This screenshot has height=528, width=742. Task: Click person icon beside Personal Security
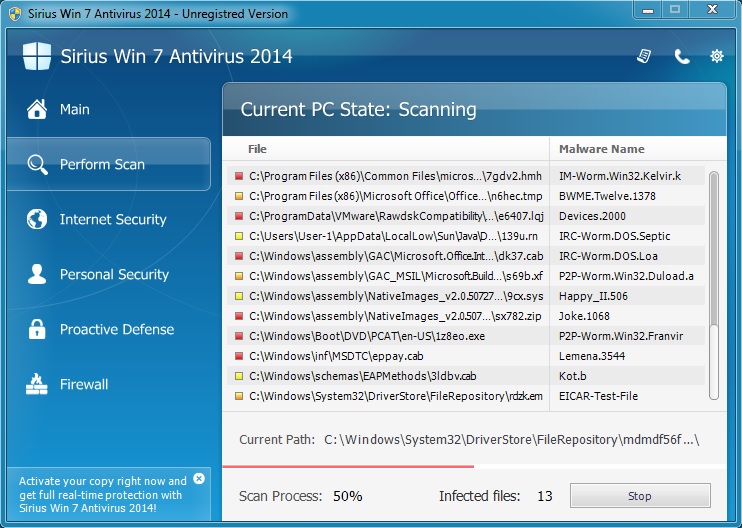(37, 274)
